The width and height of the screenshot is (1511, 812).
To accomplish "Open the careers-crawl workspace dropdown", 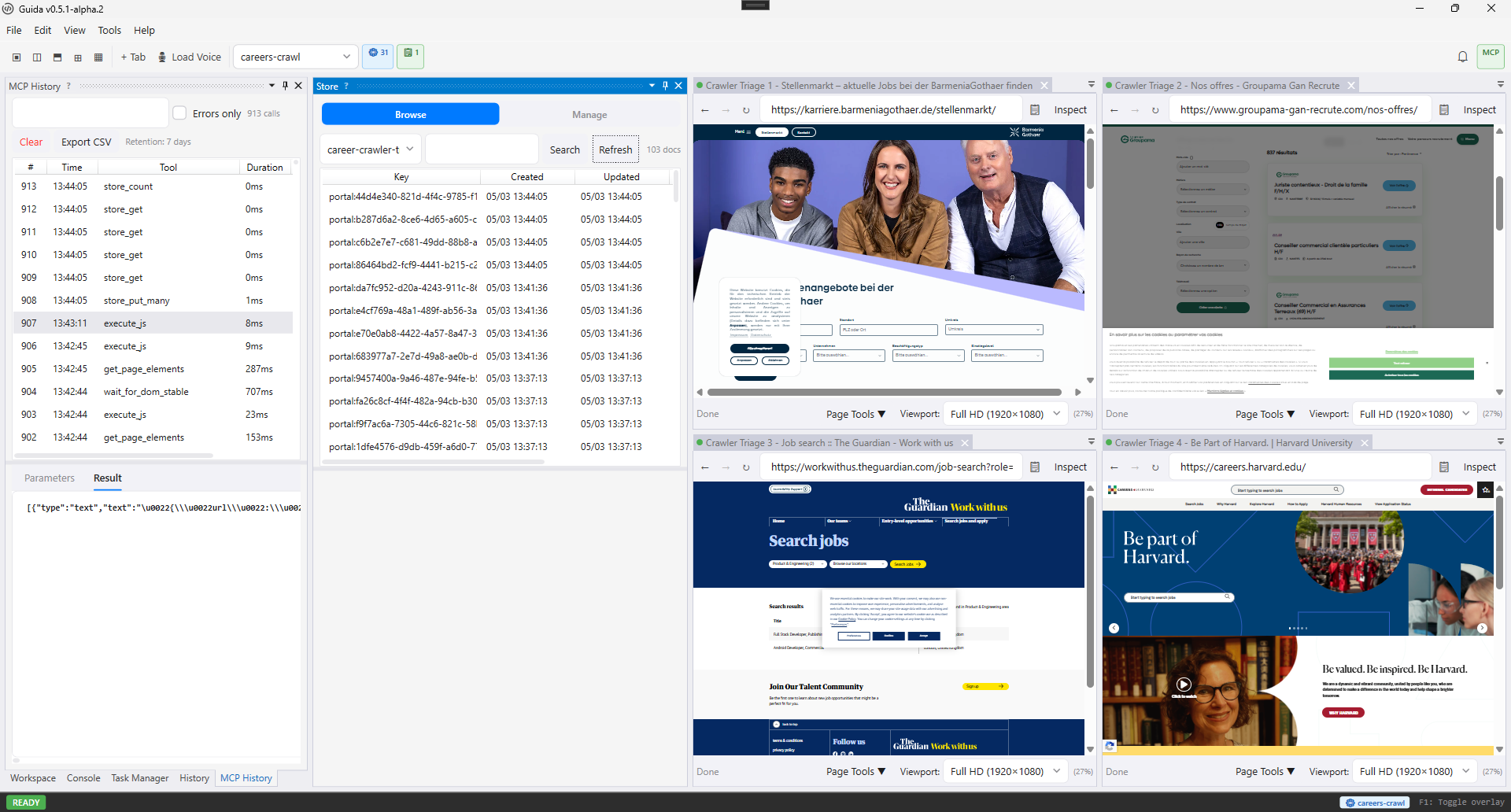I will (295, 57).
